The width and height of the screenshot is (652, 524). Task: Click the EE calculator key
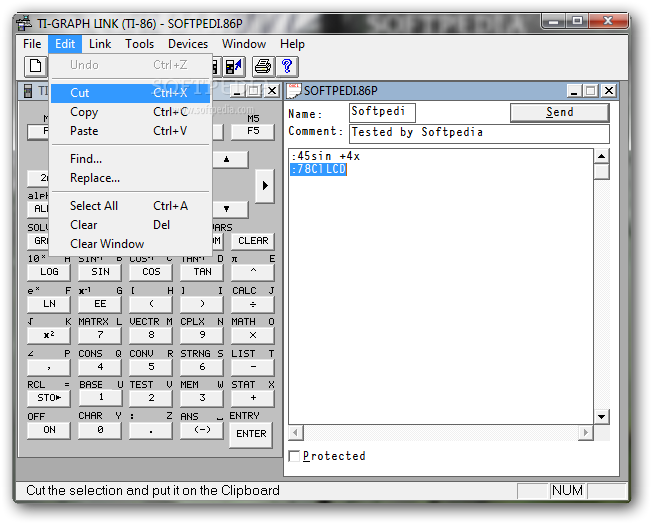[x=100, y=304]
